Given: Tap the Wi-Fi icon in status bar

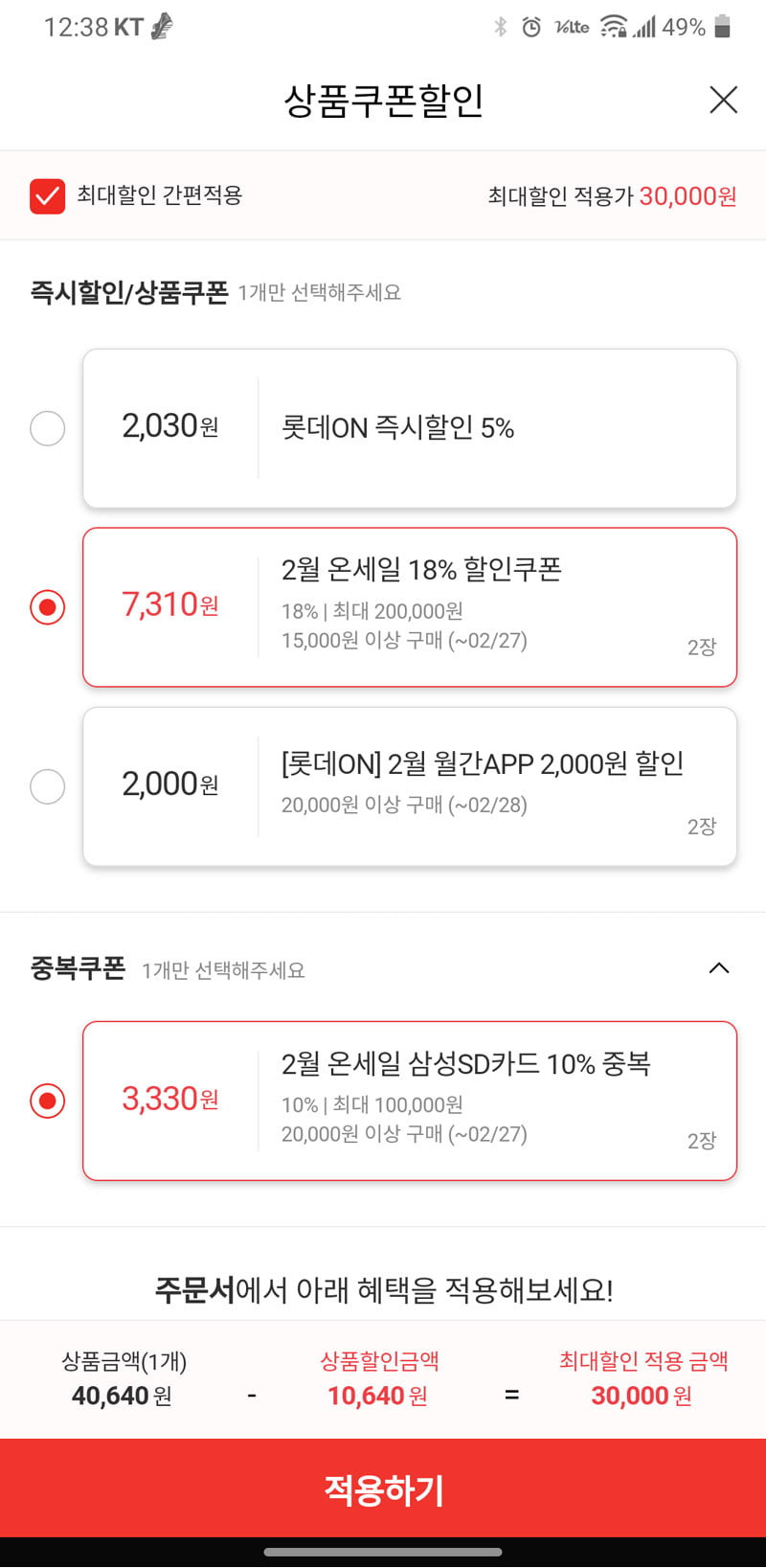Looking at the screenshot, I should click(614, 27).
